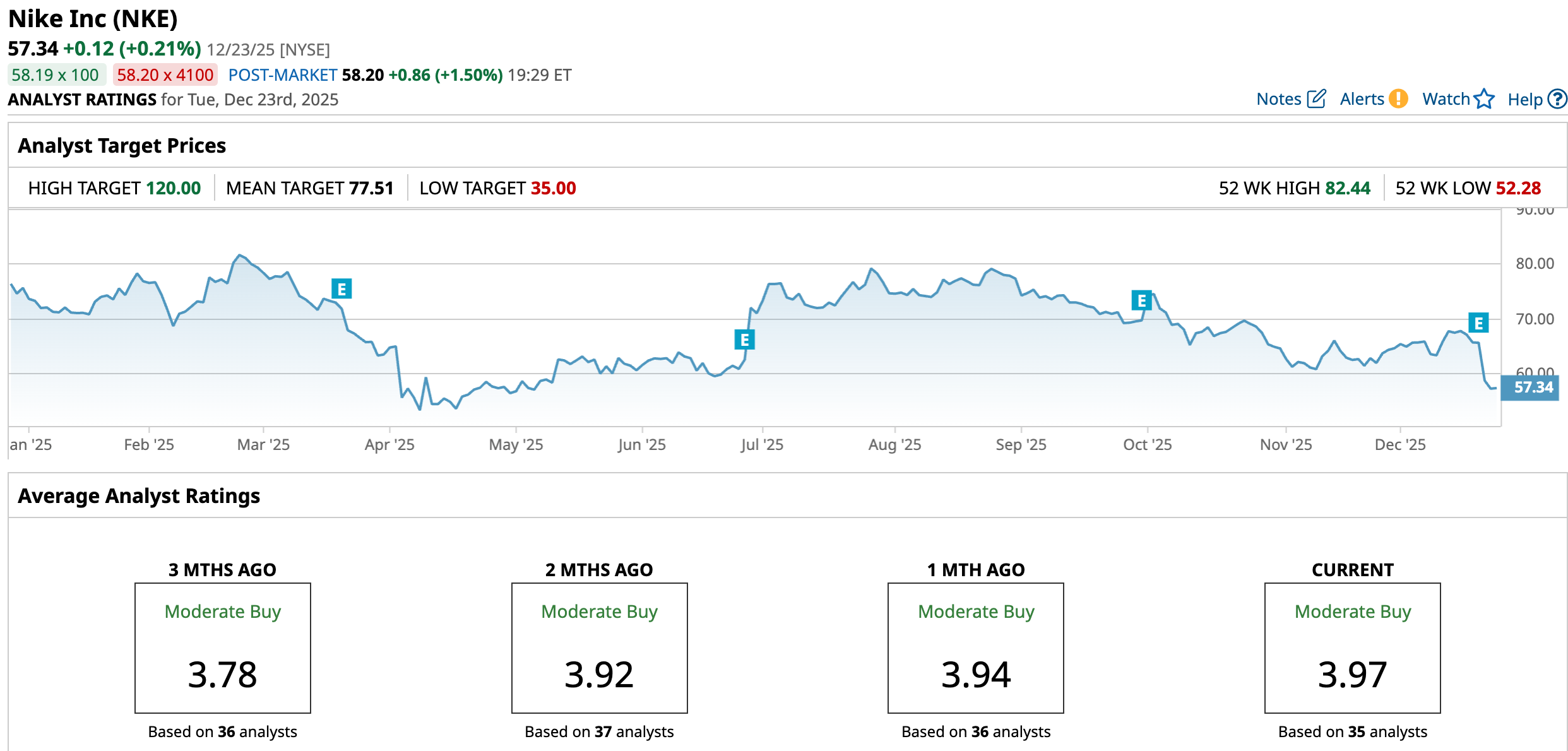
Task: Select the 1 MTH AGO rating box
Action: pos(975,648)
